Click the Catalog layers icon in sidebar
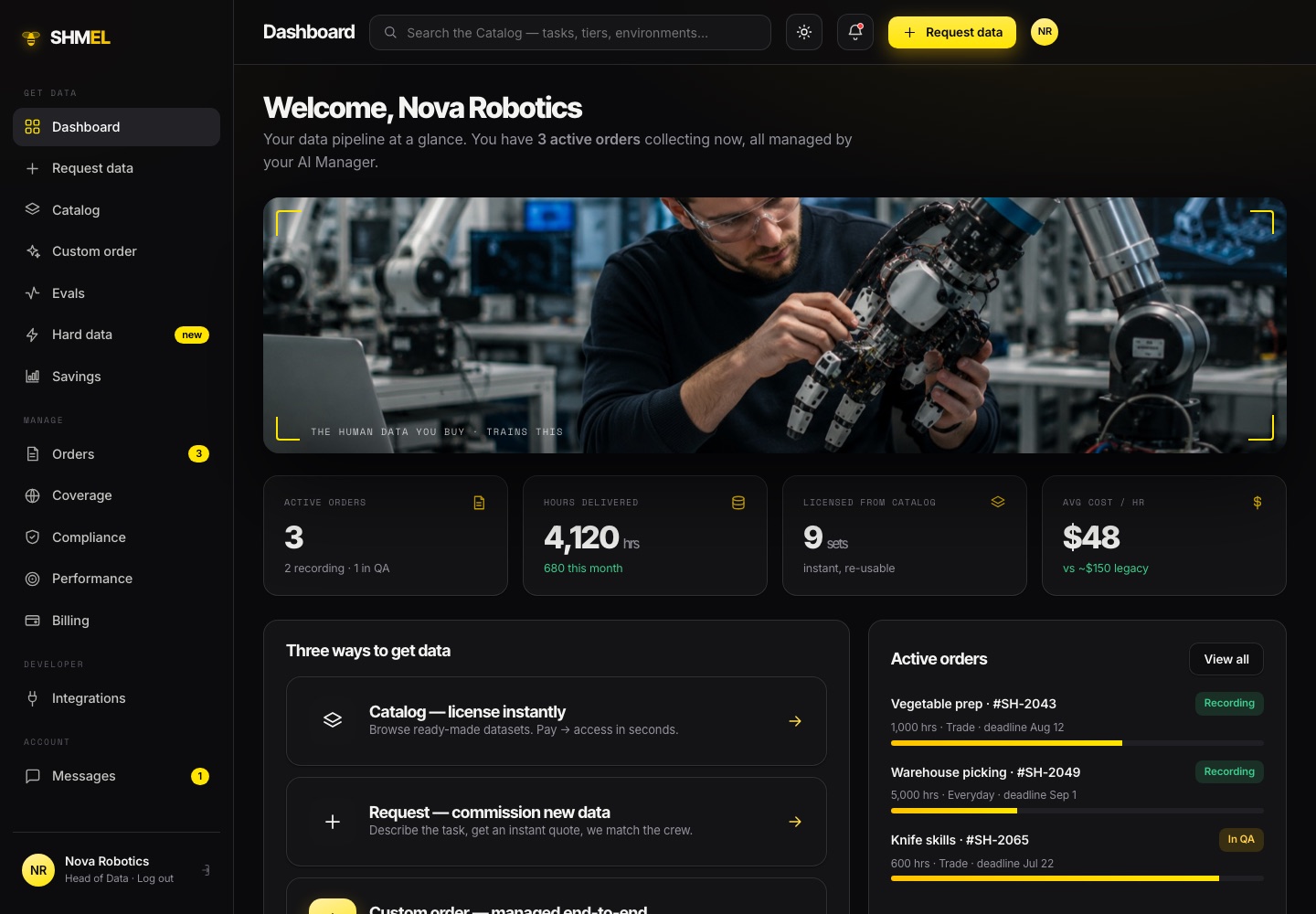1316x914 pixels. (33, 209)
